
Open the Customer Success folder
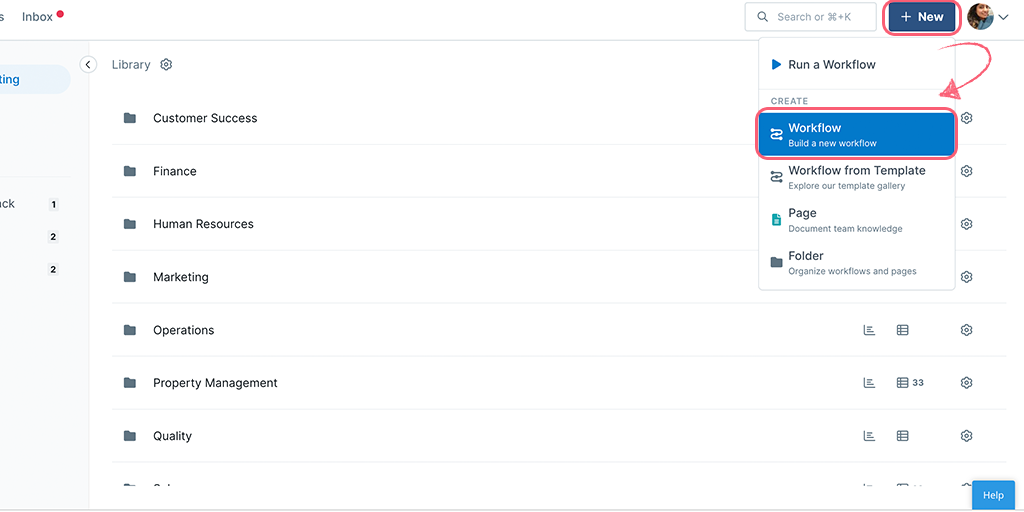205,118
